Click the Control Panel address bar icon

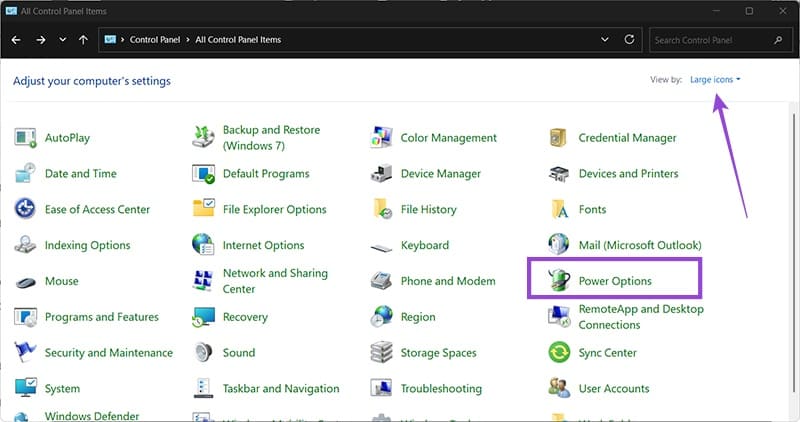(110, 39)
